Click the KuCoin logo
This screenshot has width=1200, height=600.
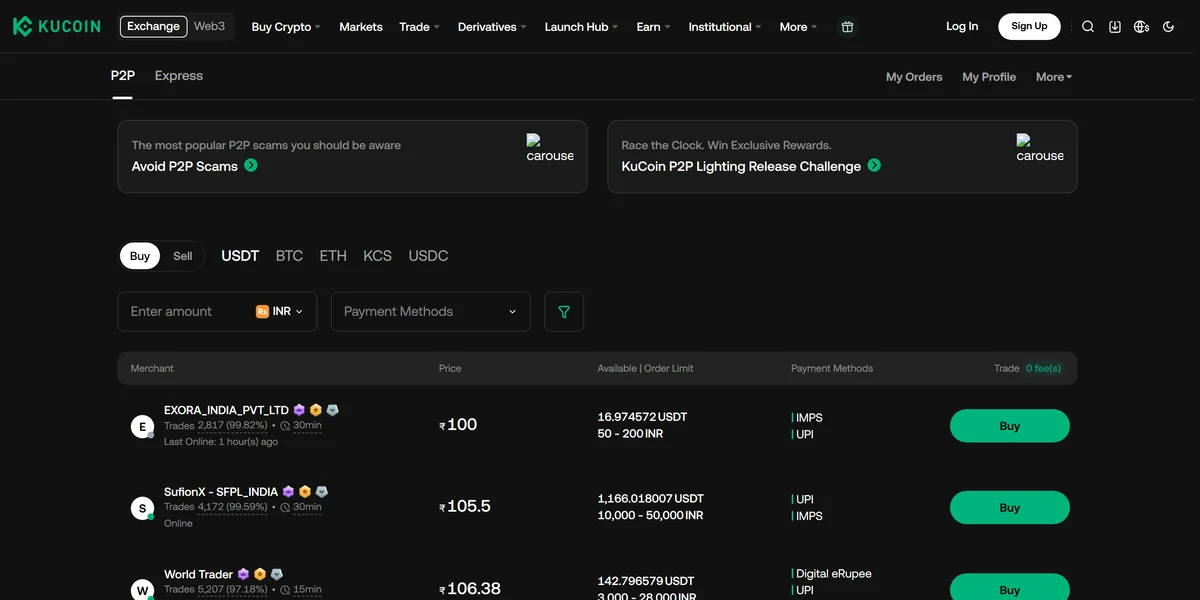[56, 26]
